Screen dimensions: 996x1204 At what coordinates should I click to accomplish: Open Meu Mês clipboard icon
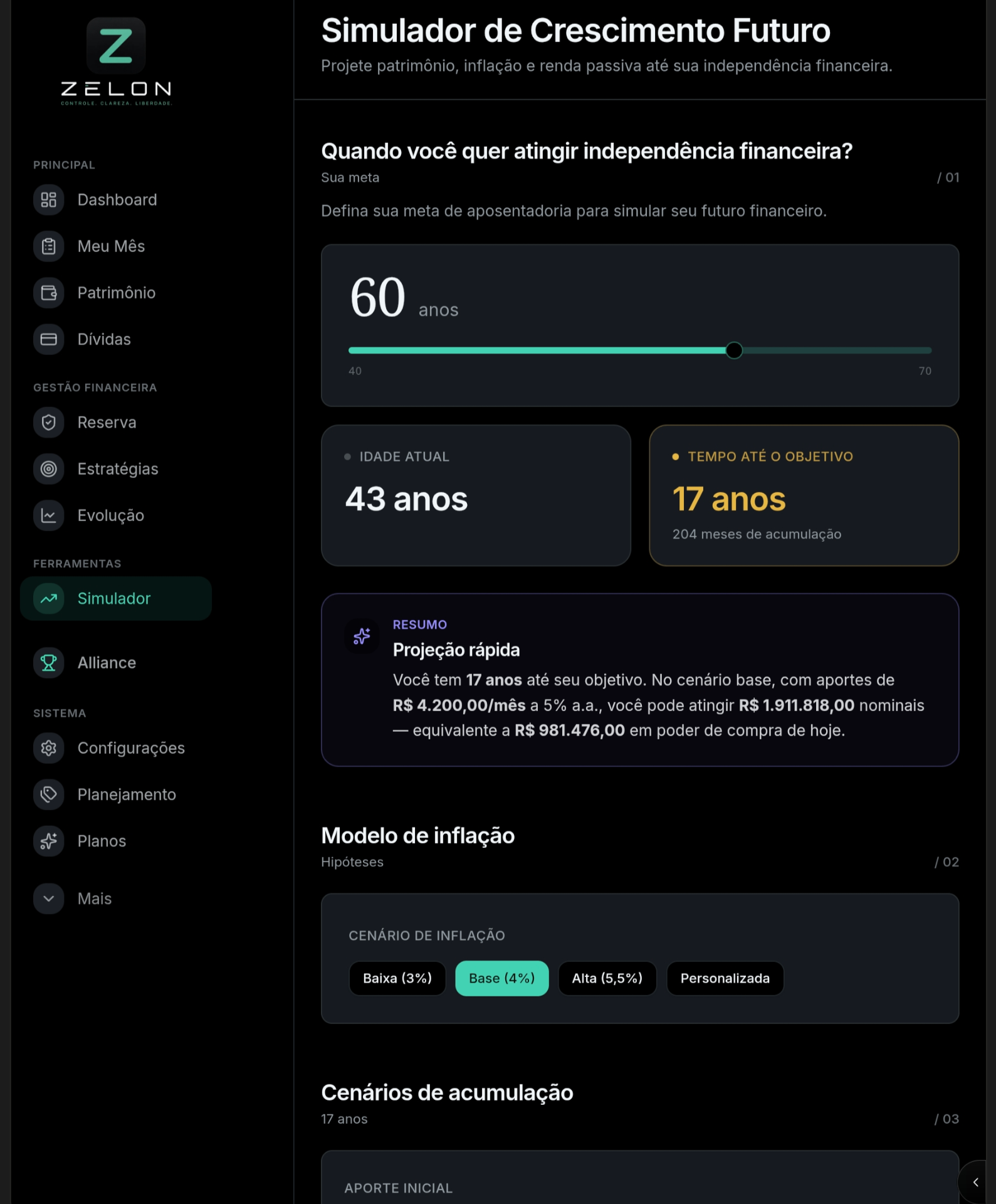coord(48,246)
